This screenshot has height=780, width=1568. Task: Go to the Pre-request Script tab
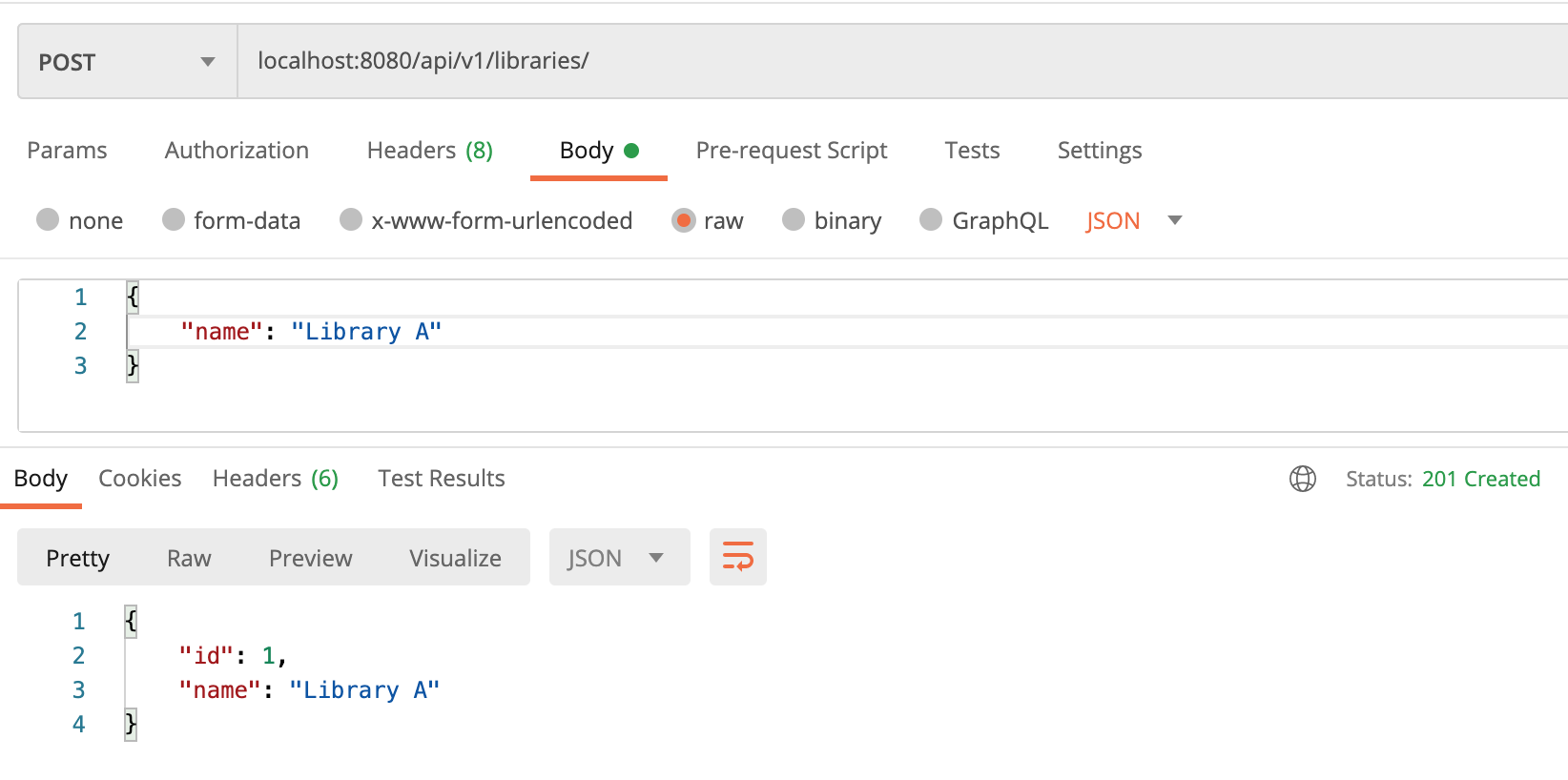tap(791, 151)
